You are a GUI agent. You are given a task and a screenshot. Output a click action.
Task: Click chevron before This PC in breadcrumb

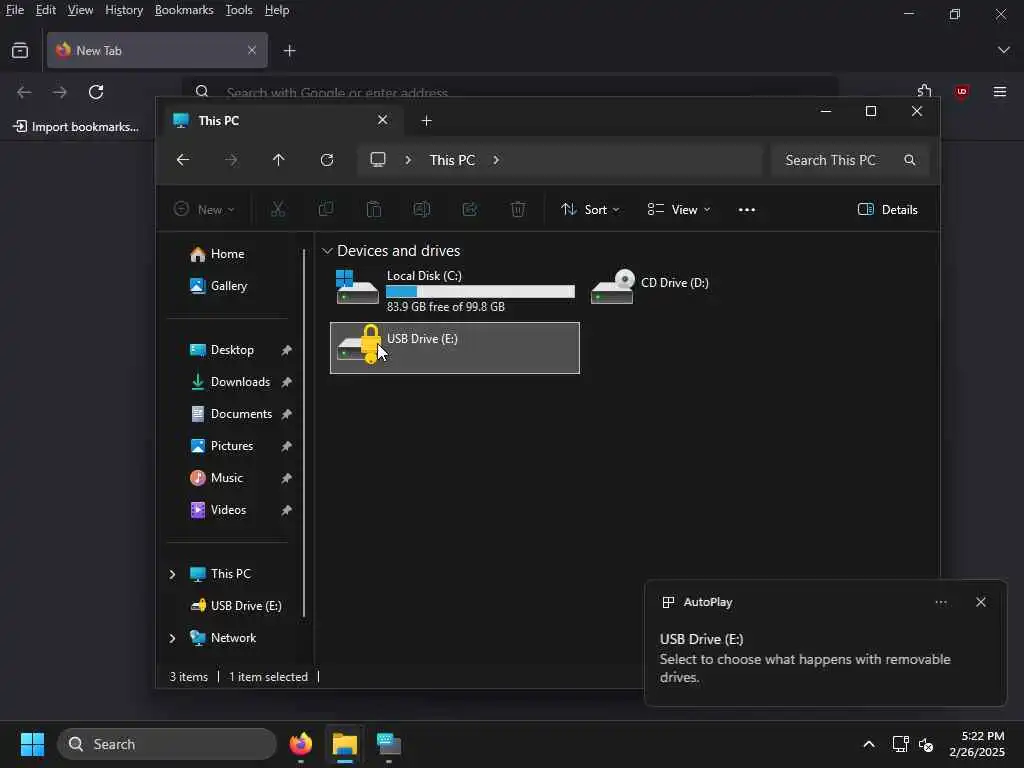click(408, 160)
